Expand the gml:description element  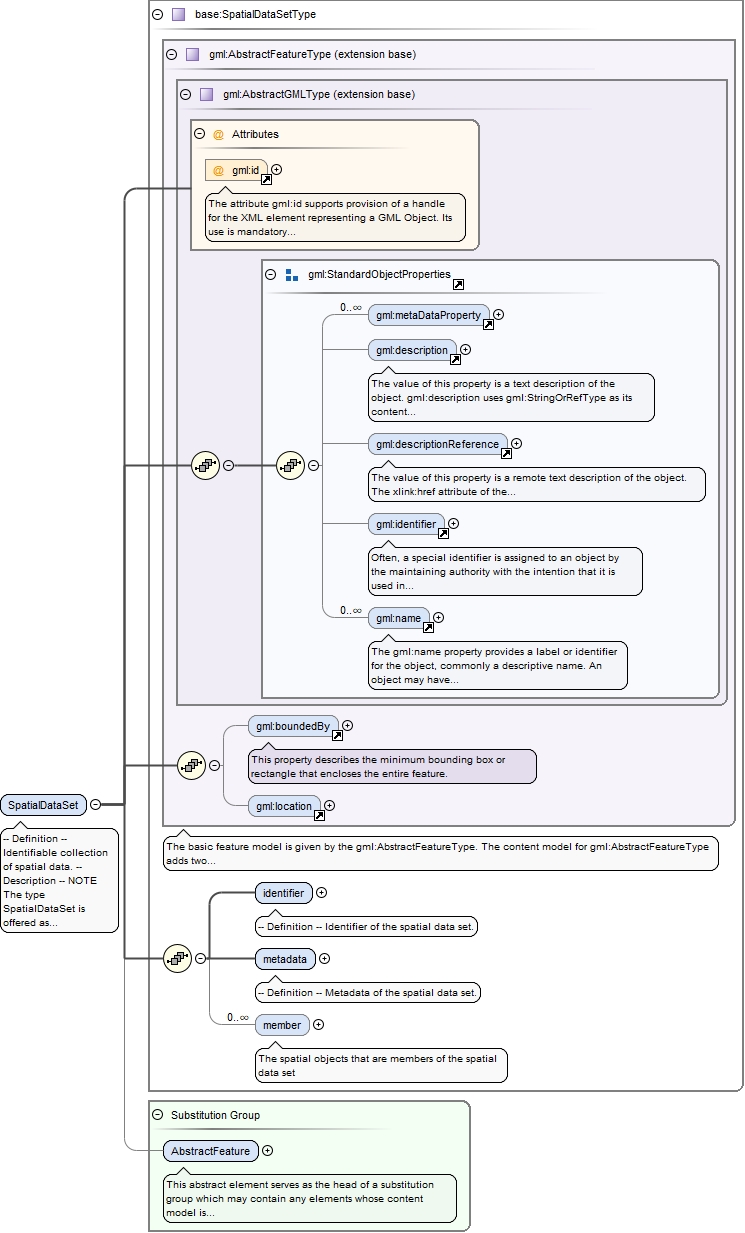[465, 350]
